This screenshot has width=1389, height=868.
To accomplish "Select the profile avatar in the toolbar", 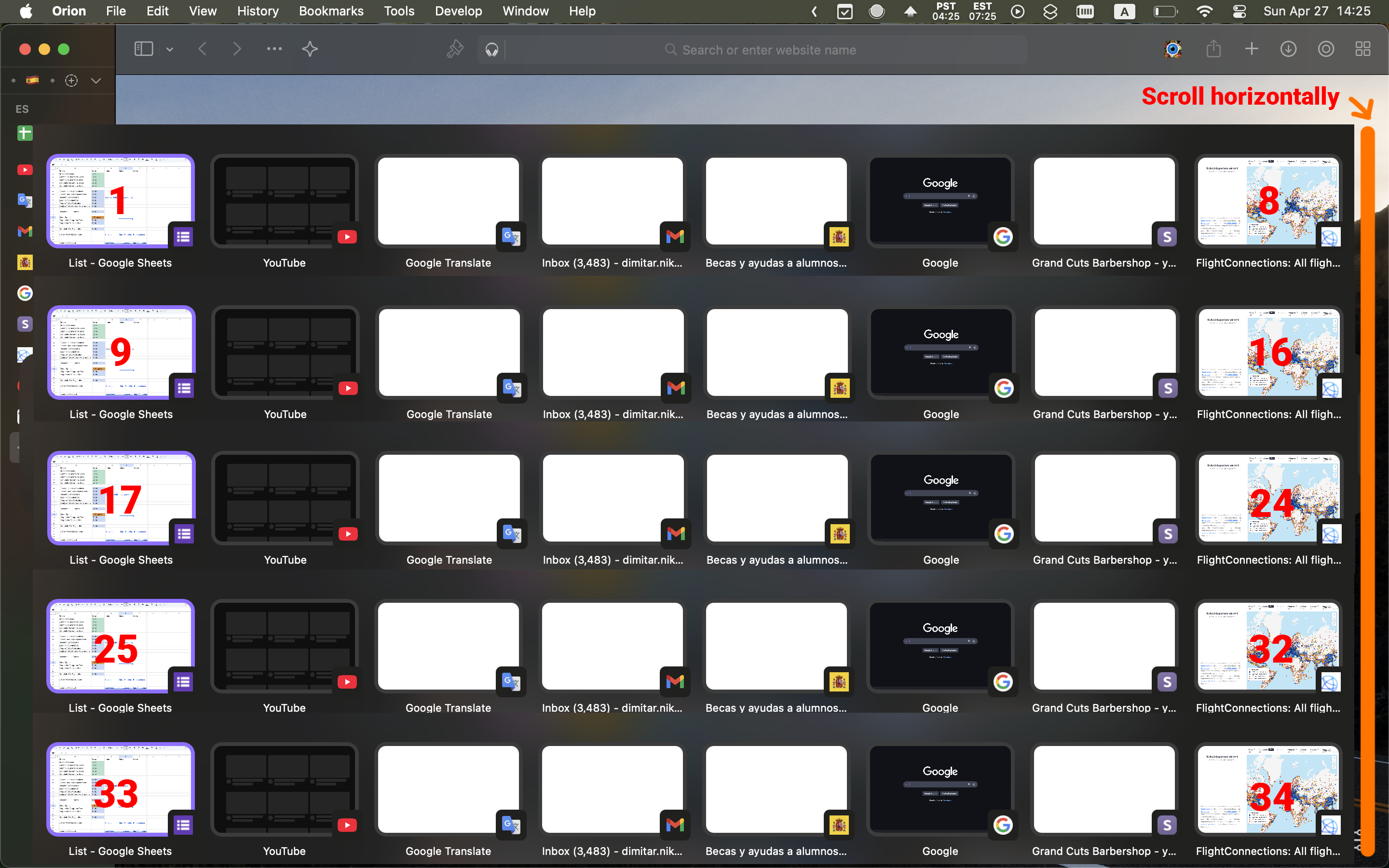I will pyautogui.click(x=1171, y=49).
